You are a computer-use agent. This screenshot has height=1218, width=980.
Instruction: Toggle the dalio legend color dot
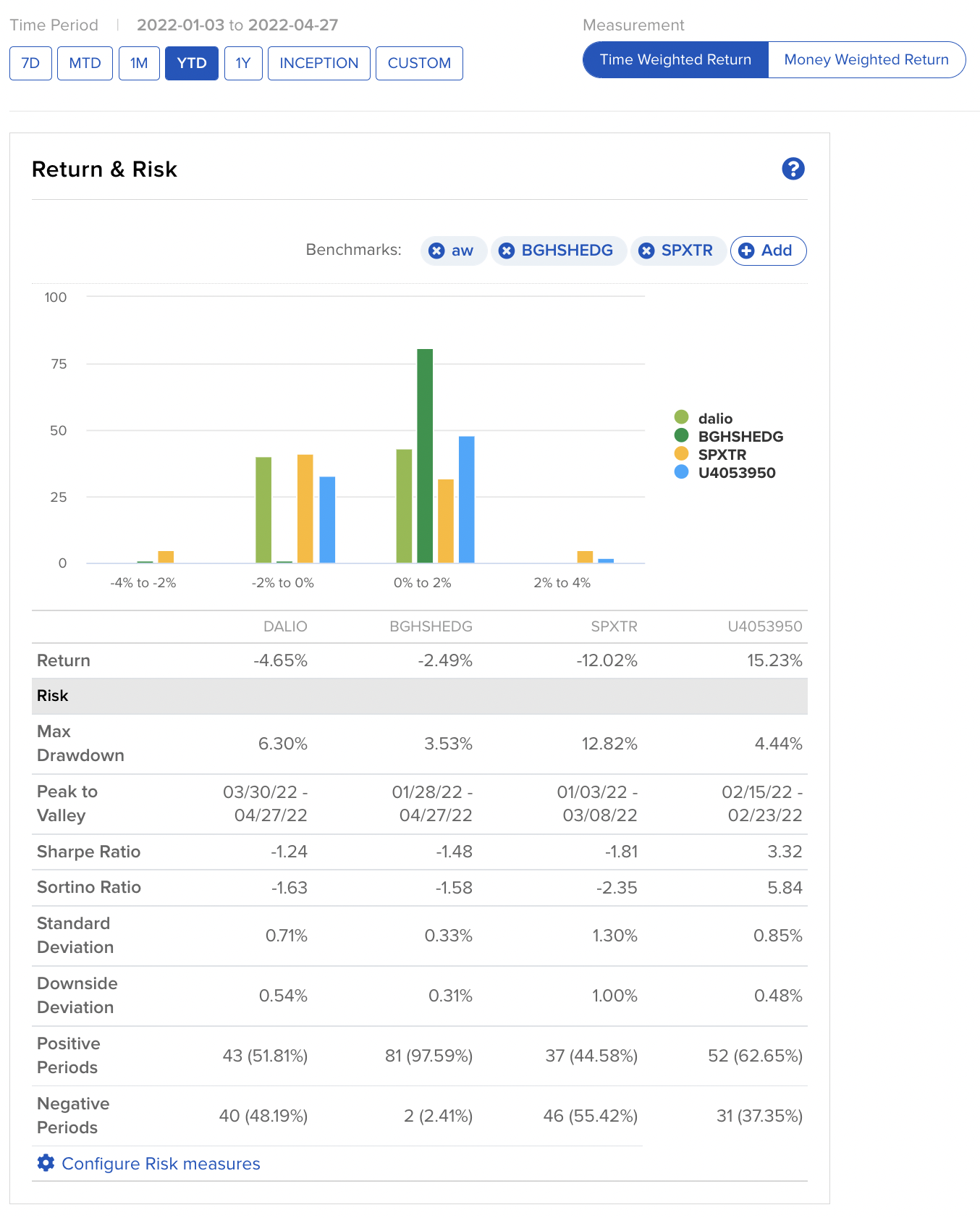(681, 417)
